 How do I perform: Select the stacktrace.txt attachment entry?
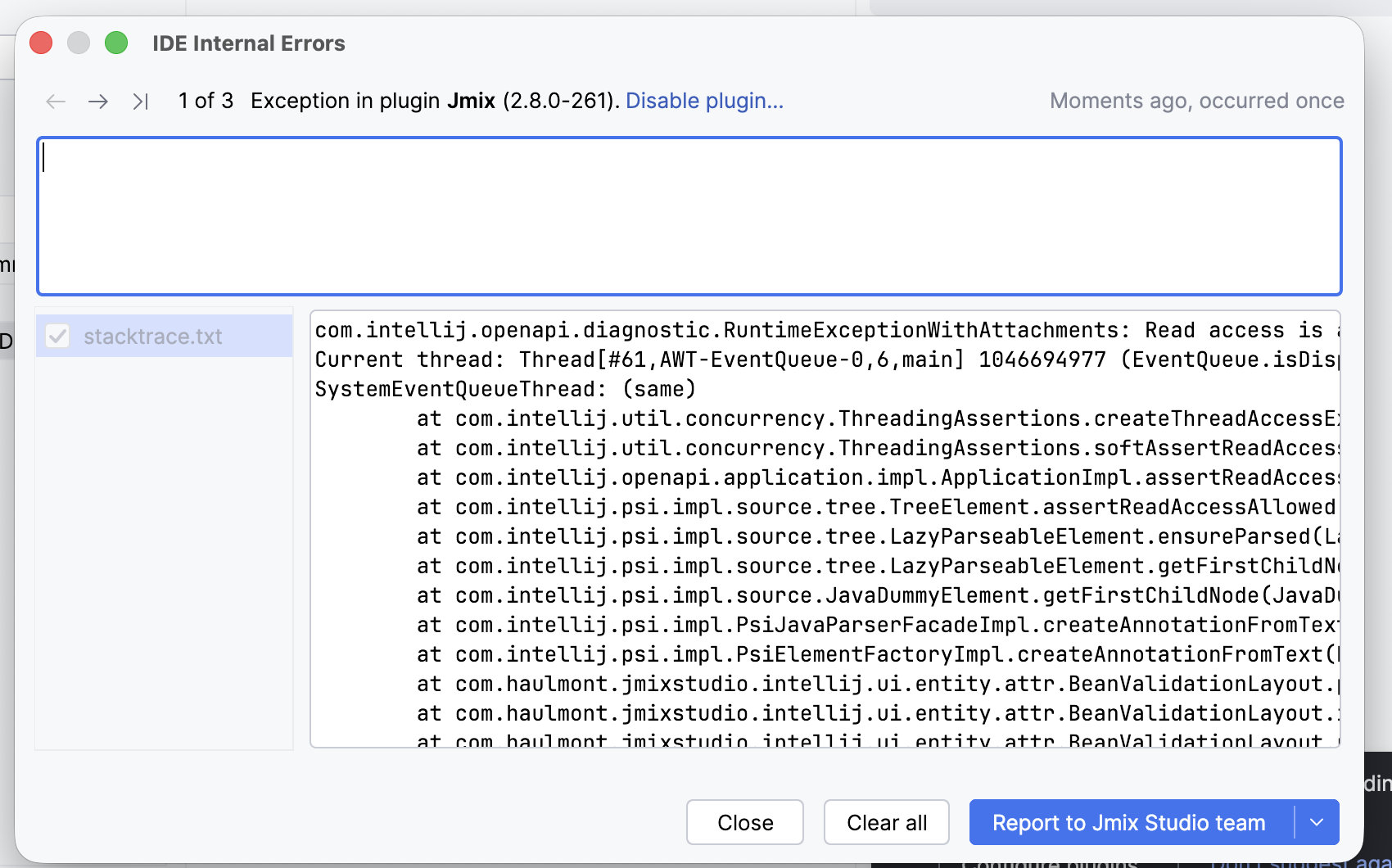coord(153,337)
